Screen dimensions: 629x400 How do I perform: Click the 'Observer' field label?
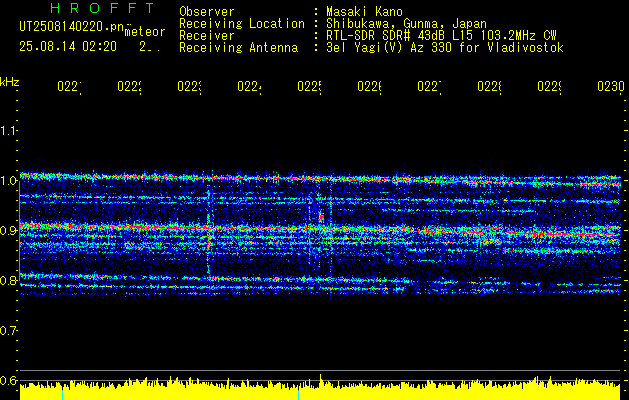(207, 11)
